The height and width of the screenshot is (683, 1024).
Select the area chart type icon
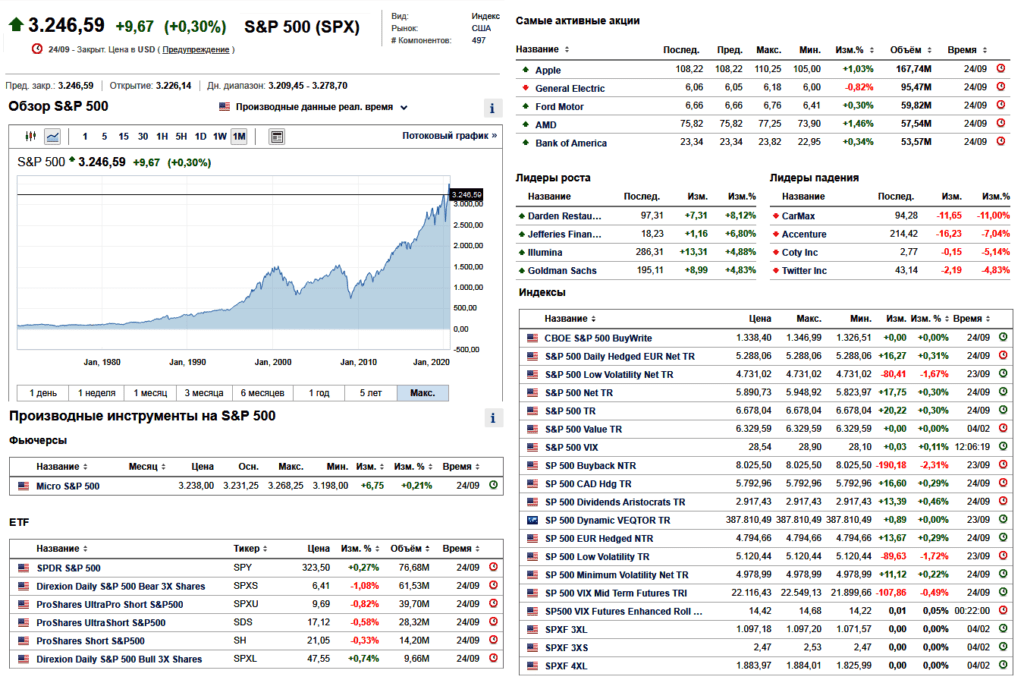pyautogui.click(x=52, y=136)
